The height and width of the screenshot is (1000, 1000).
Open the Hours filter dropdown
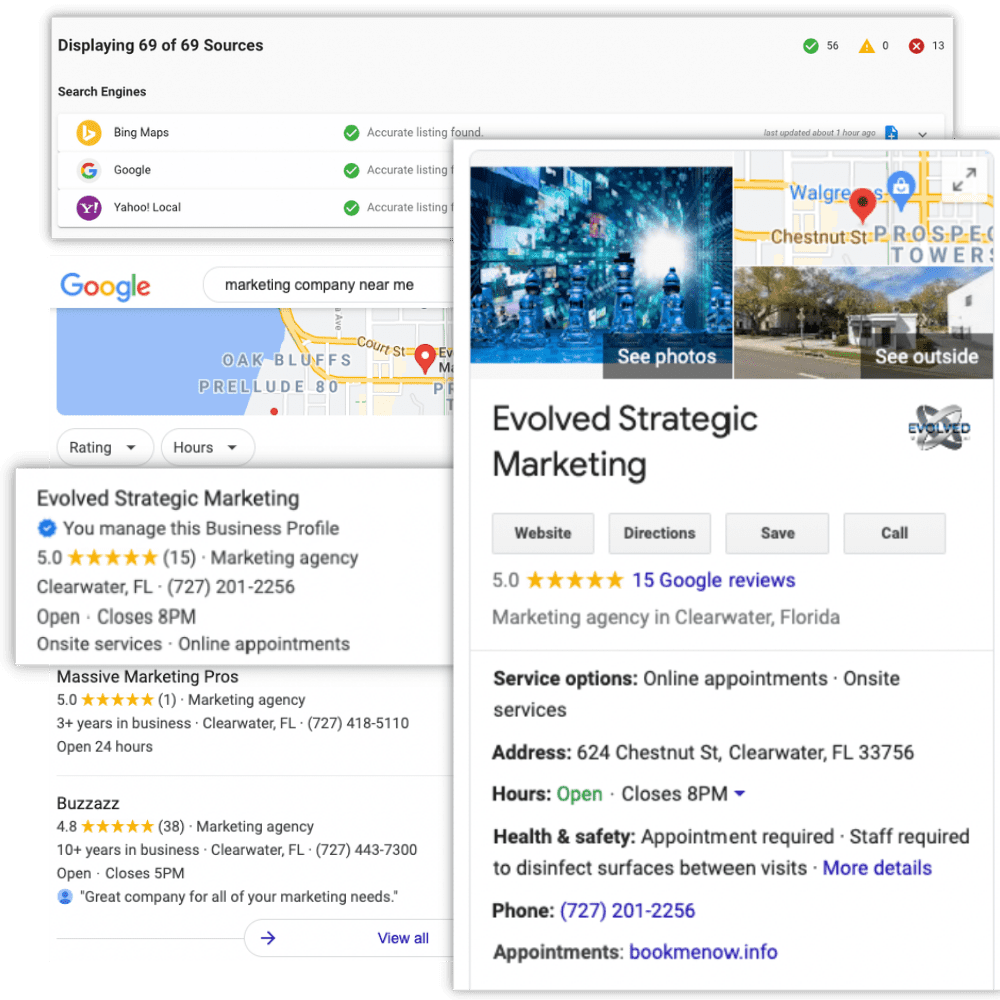(x=206, y=447)
